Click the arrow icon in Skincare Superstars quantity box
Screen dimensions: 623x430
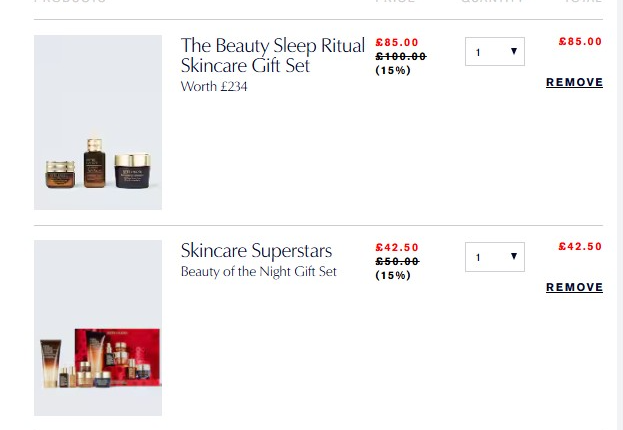(x=513, y=257)
